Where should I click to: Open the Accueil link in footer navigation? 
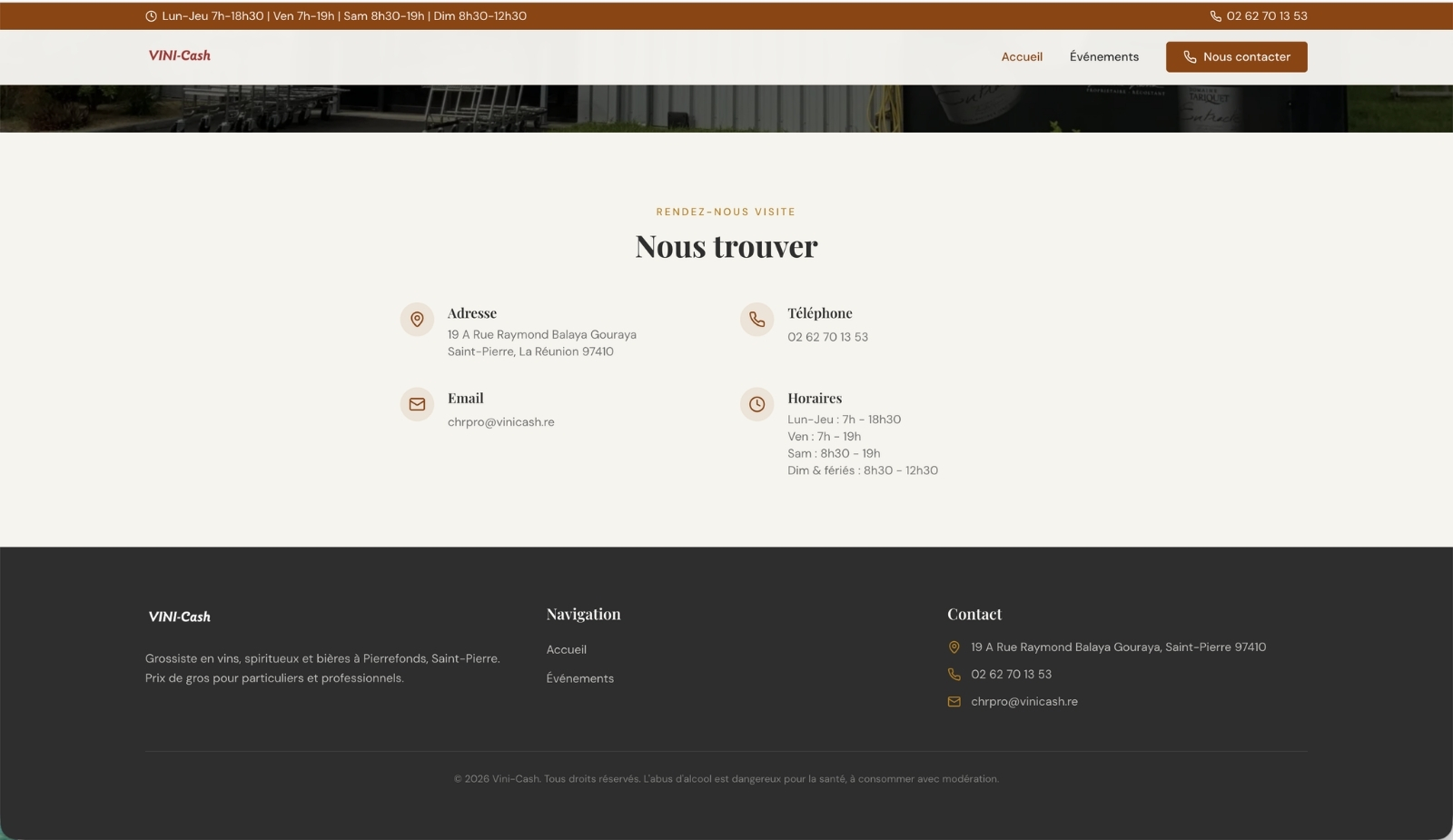(567, 650)
